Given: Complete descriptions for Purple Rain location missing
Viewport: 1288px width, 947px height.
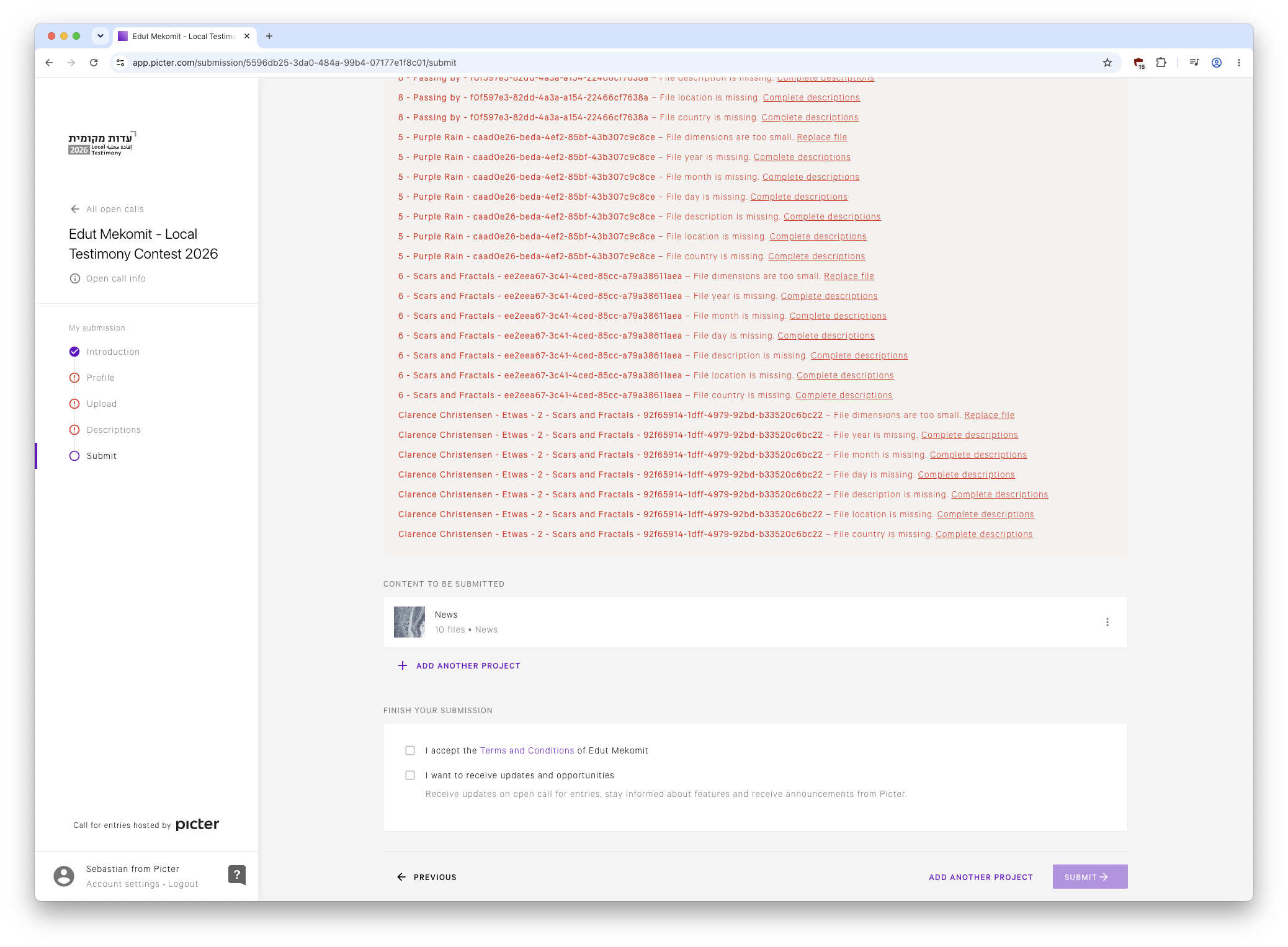Looking at the screenshot, I should click(818, 236).
